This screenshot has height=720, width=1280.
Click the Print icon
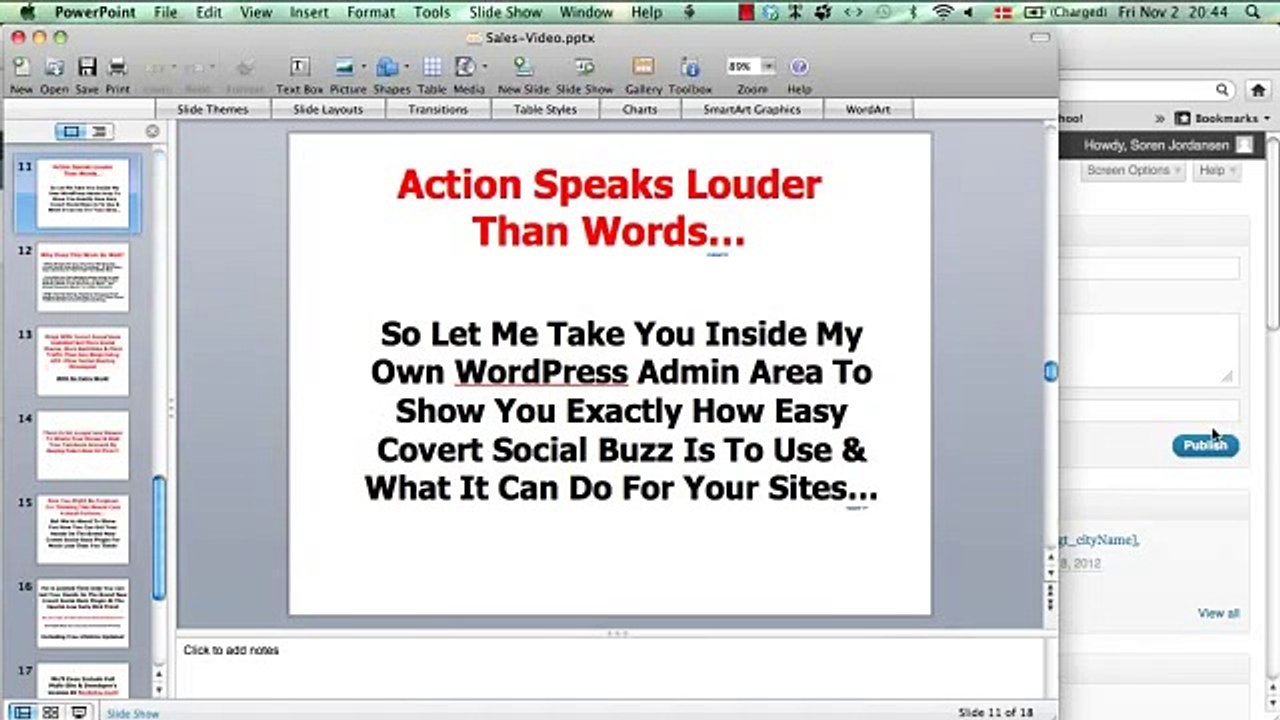coord(118,68)
